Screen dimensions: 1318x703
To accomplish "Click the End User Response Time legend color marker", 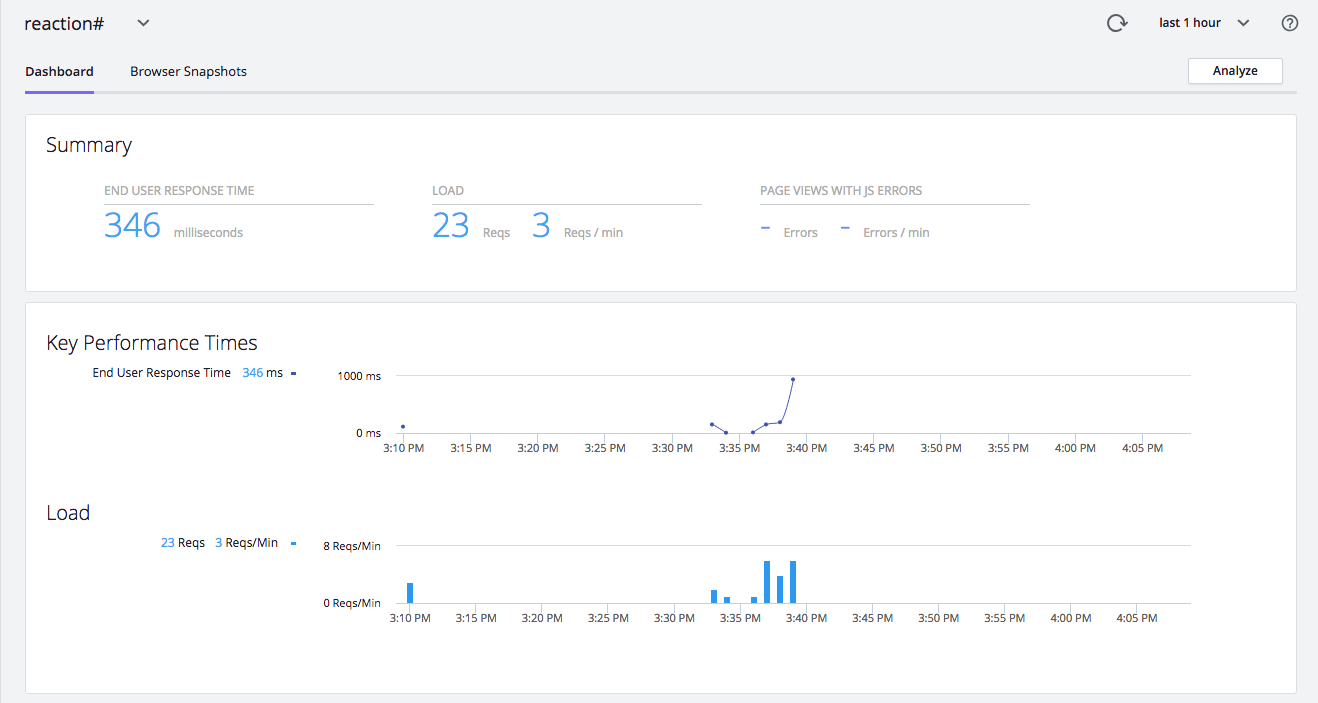I will click(x=294, y=373).
